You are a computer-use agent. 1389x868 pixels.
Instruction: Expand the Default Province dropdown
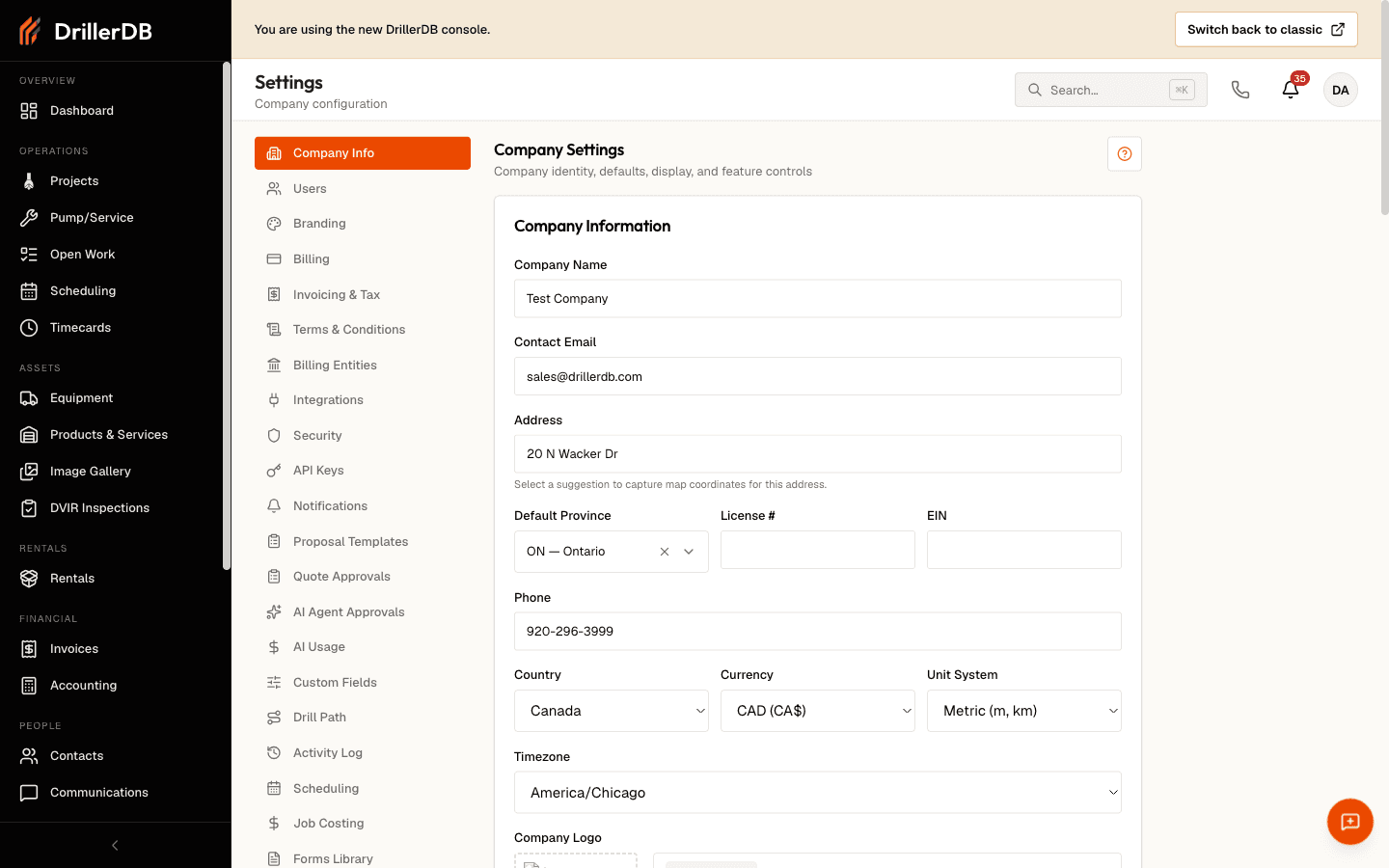[689, 552]
